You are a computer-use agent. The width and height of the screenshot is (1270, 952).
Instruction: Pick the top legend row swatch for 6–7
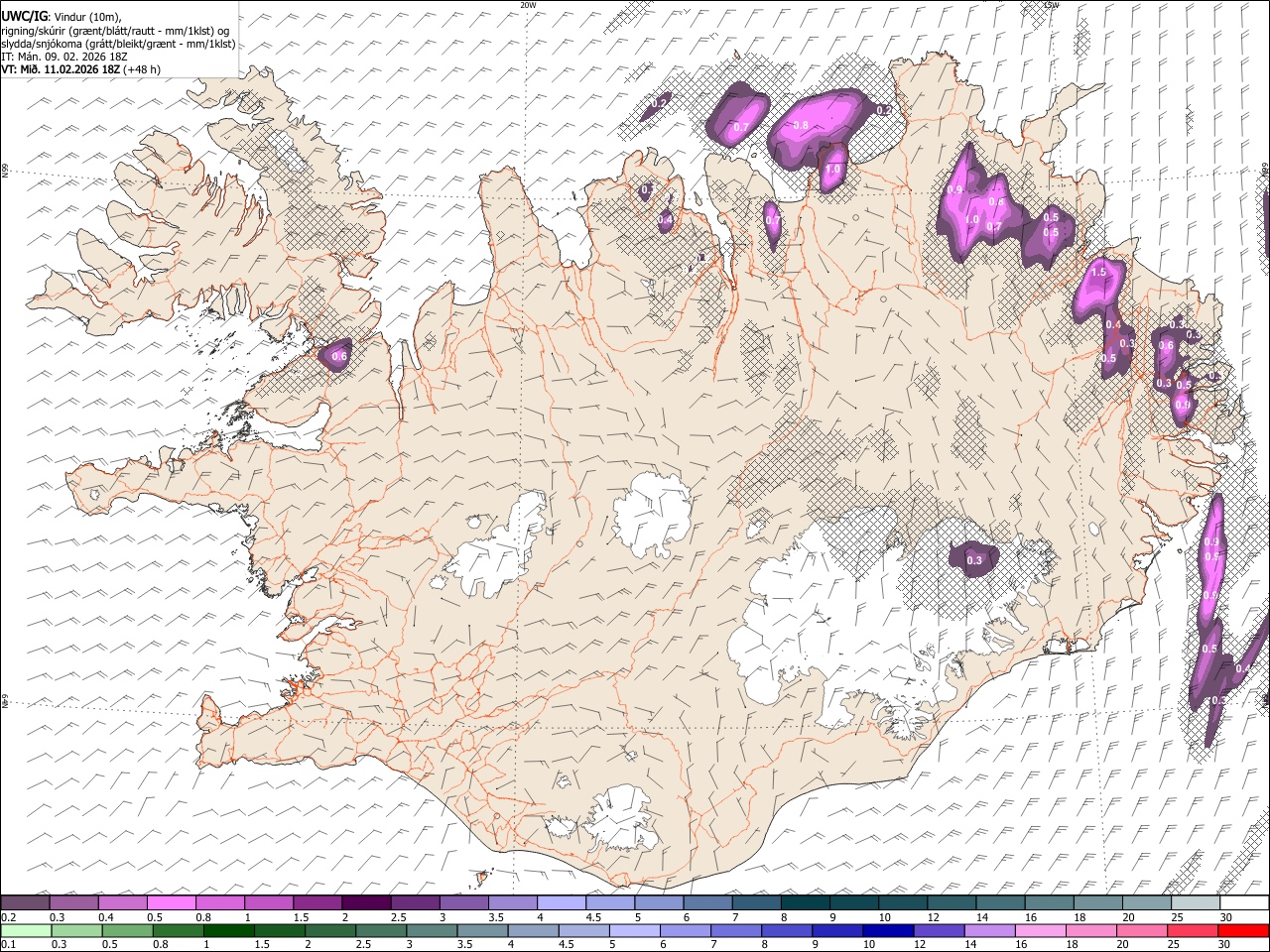[x=707, y=902]
